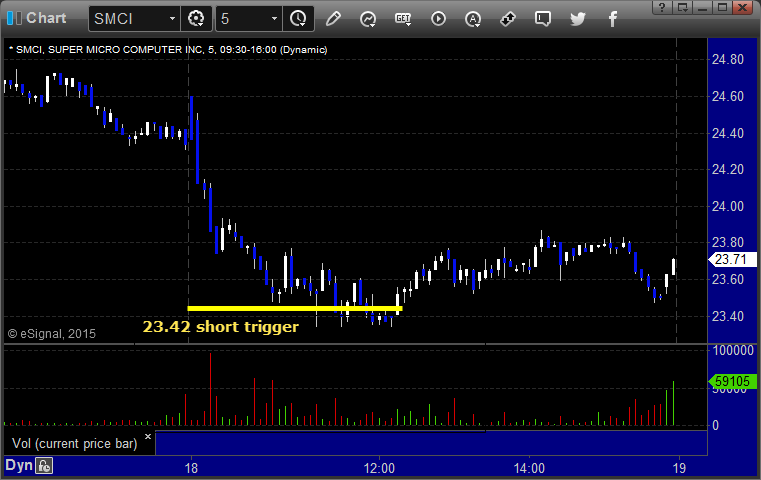Image resolution: width=761 pixels, height=480 pixels.
Task: Click the help question mark button
Action: pyautogui.click(x=662, y=7)
